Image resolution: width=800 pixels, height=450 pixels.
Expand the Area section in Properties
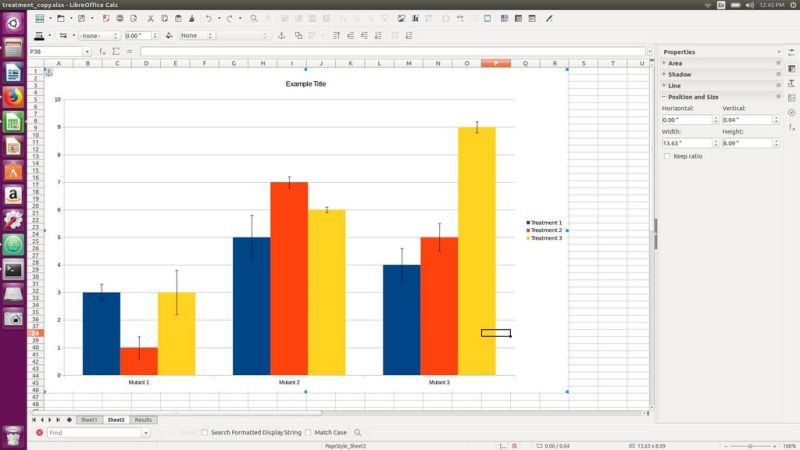click(664, 63)
